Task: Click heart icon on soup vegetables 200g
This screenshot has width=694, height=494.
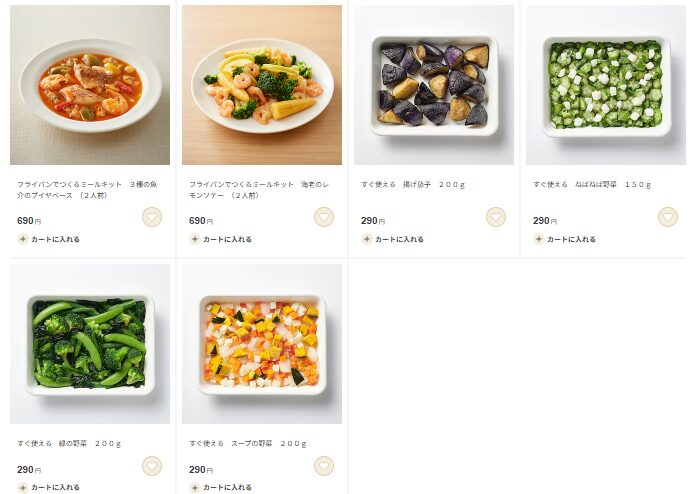Action: [324, 466]
